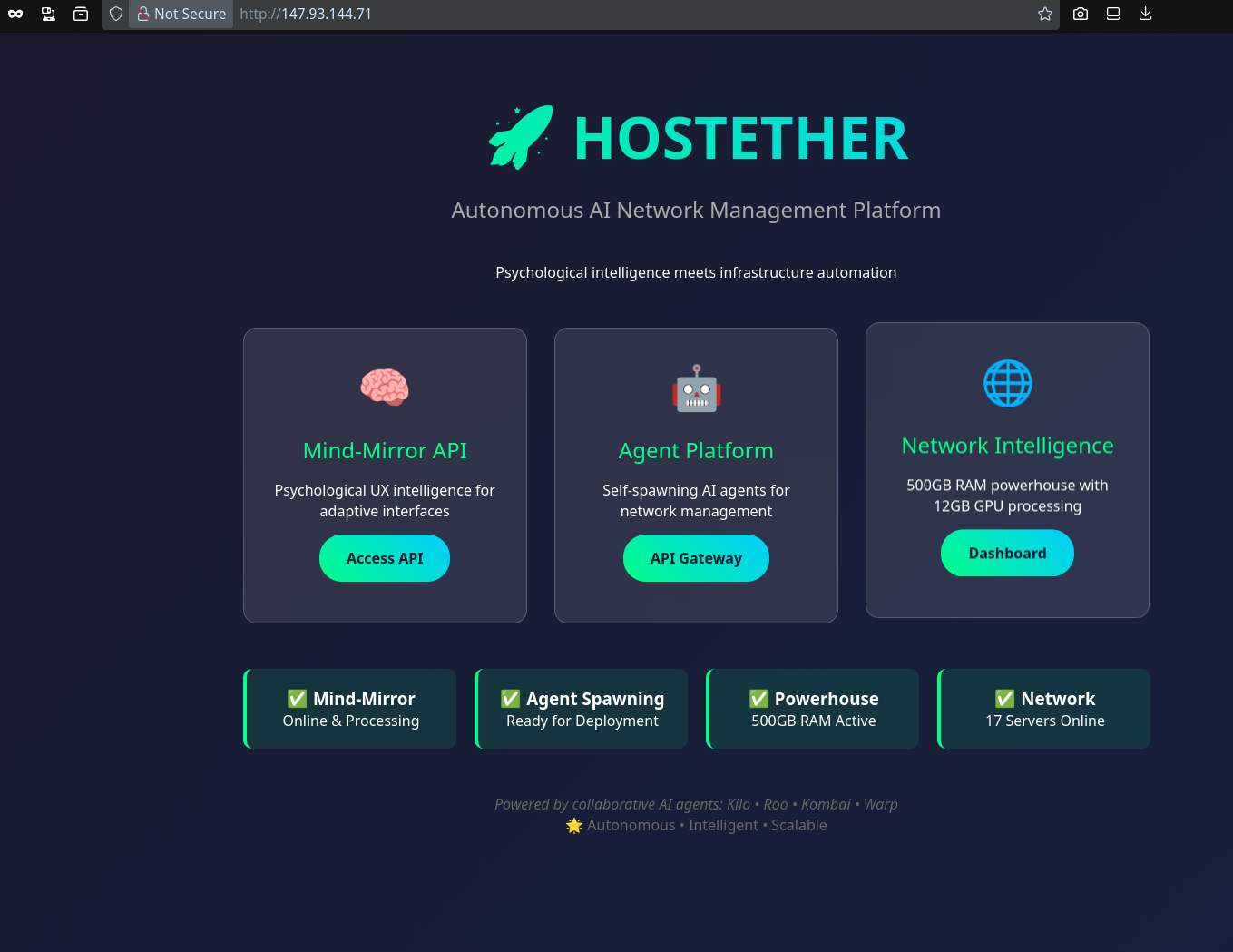Click the Not Secure connection indicator
This screenshot has height=952, width=1233.
coord(181,14)
